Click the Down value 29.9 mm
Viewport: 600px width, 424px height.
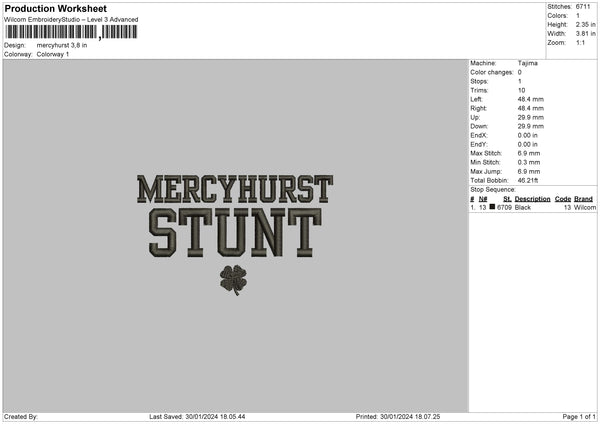[x=531, y=126]
